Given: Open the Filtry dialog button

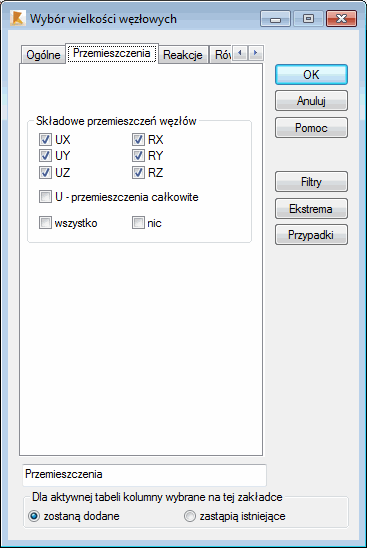Looking at the screenshot, I should pos(311,182).
